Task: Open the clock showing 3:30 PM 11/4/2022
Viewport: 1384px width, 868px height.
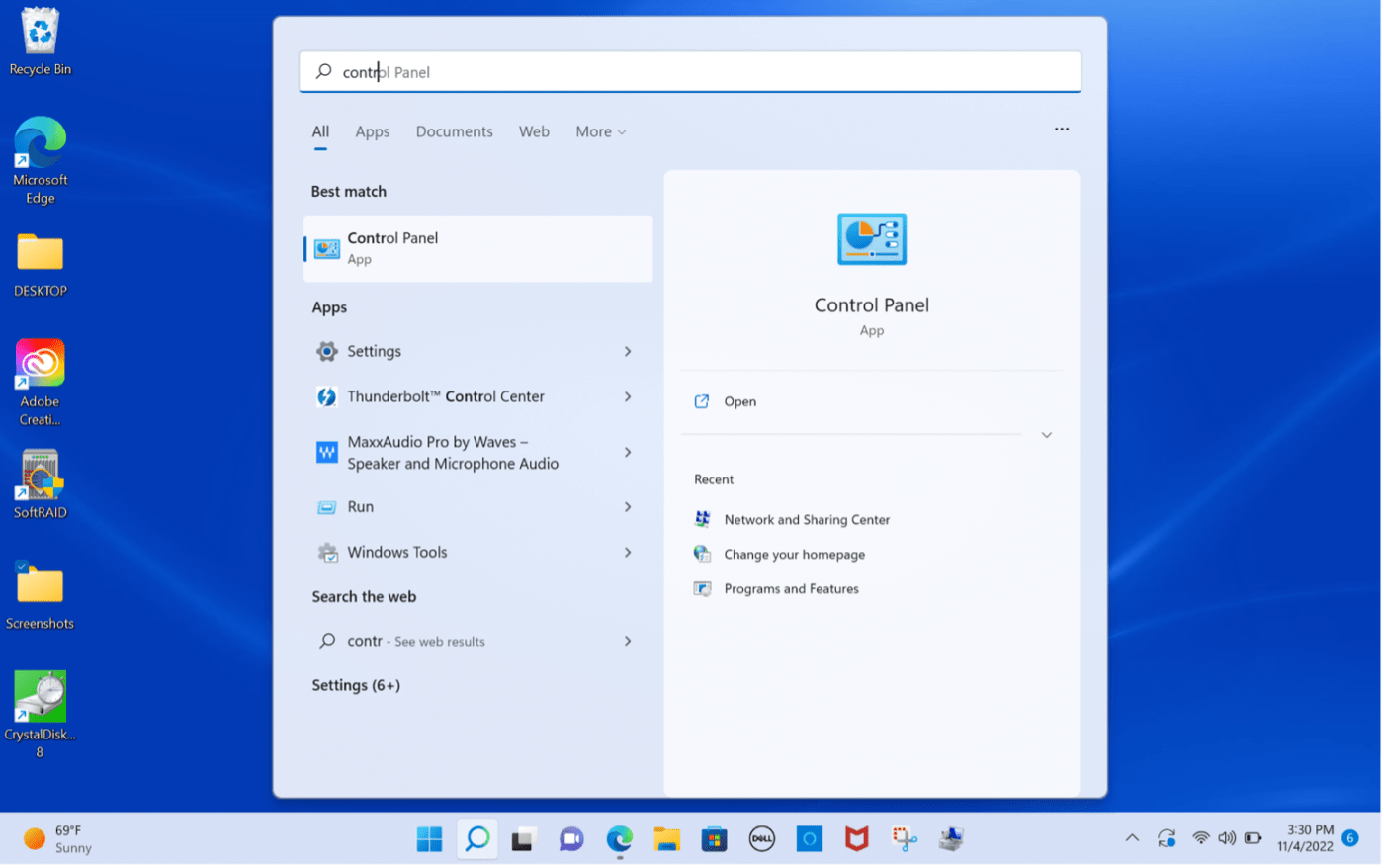Action: (x=1307, y=839)
